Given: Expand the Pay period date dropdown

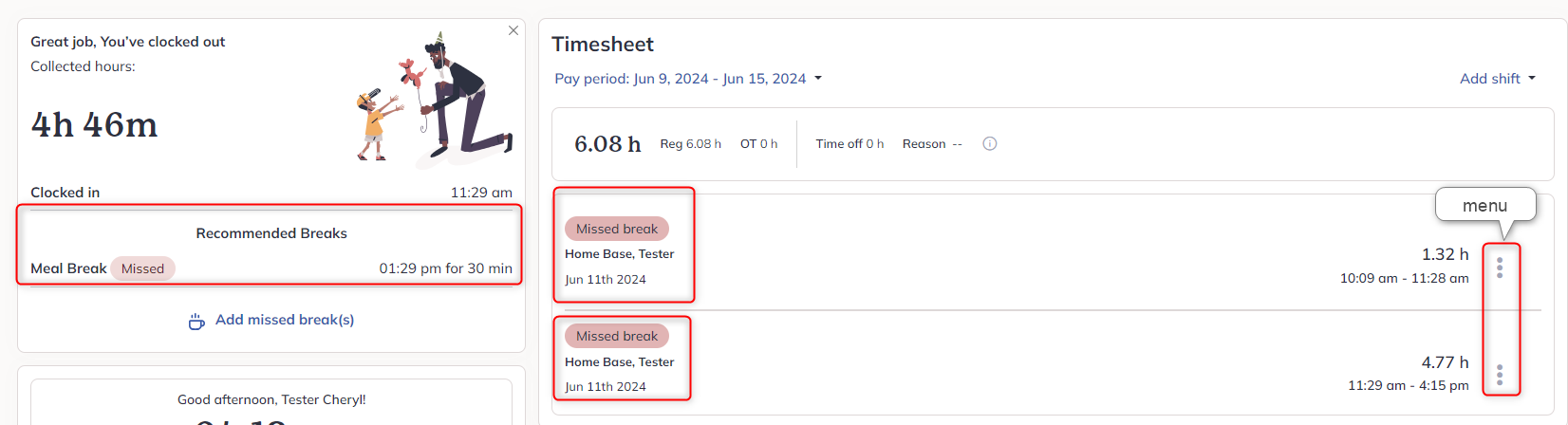Looking at the screenshot, I should pos(688,79).
